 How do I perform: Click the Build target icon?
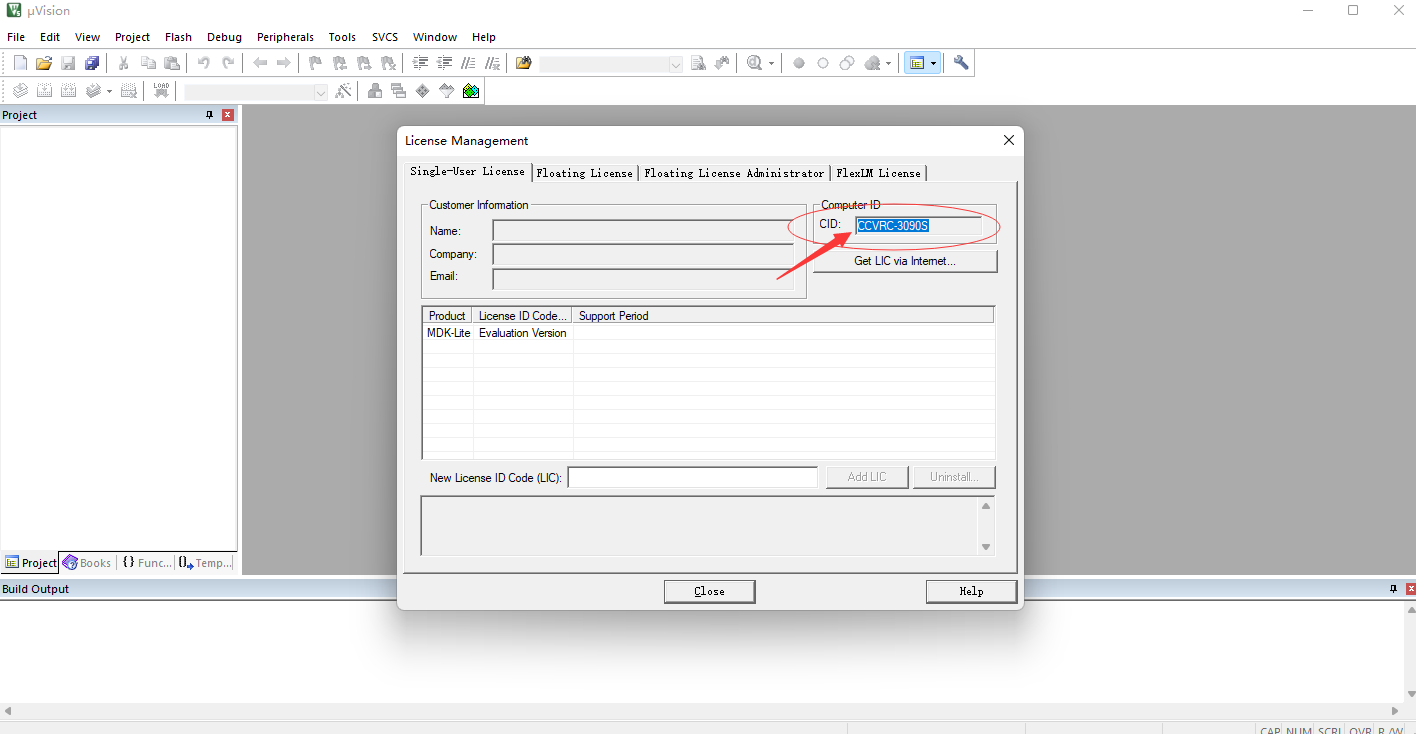coord(44,91)
